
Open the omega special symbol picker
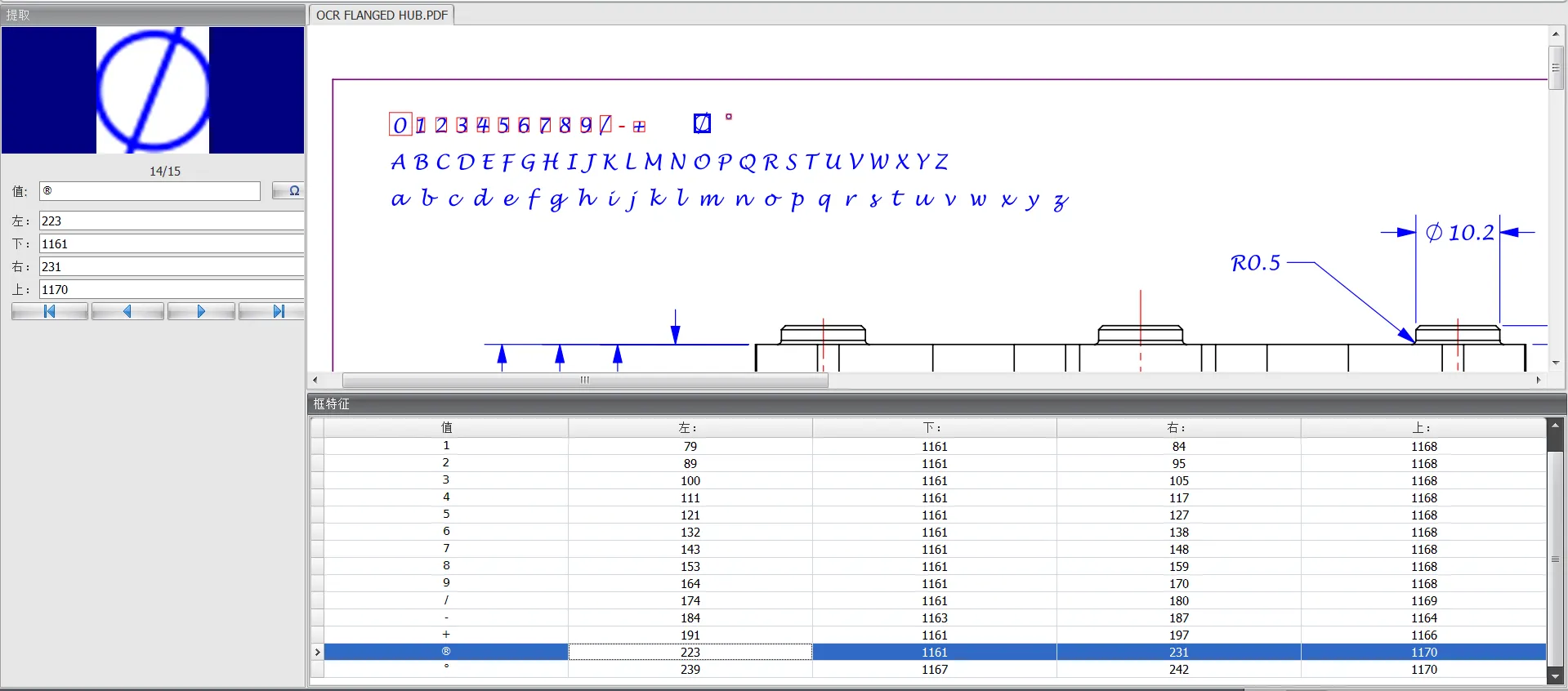tap(288, 191)
